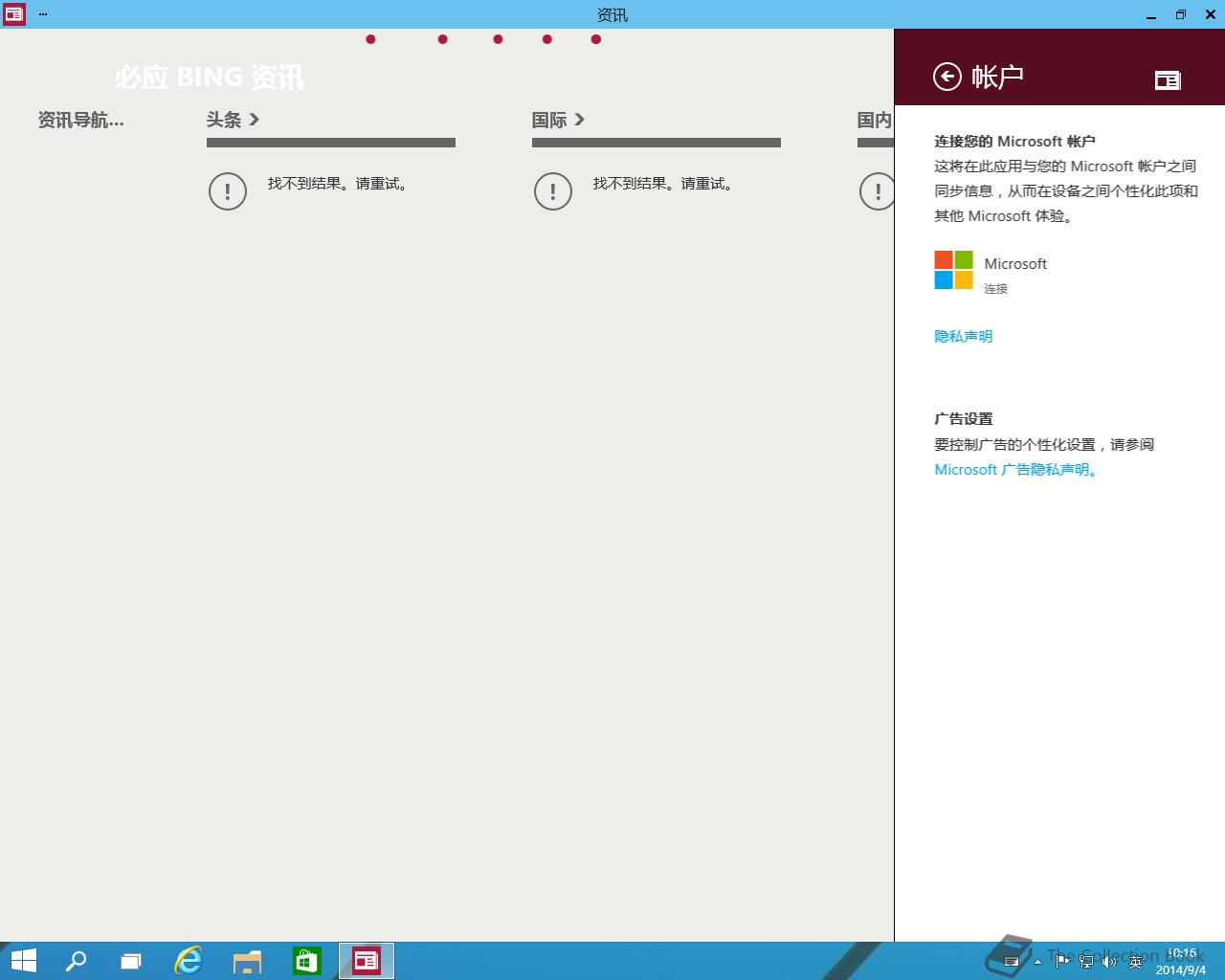Show hidden tray icons arrow
Image resolution: width=1225 pixels, height=980 pixels.
pos(1037,962)
